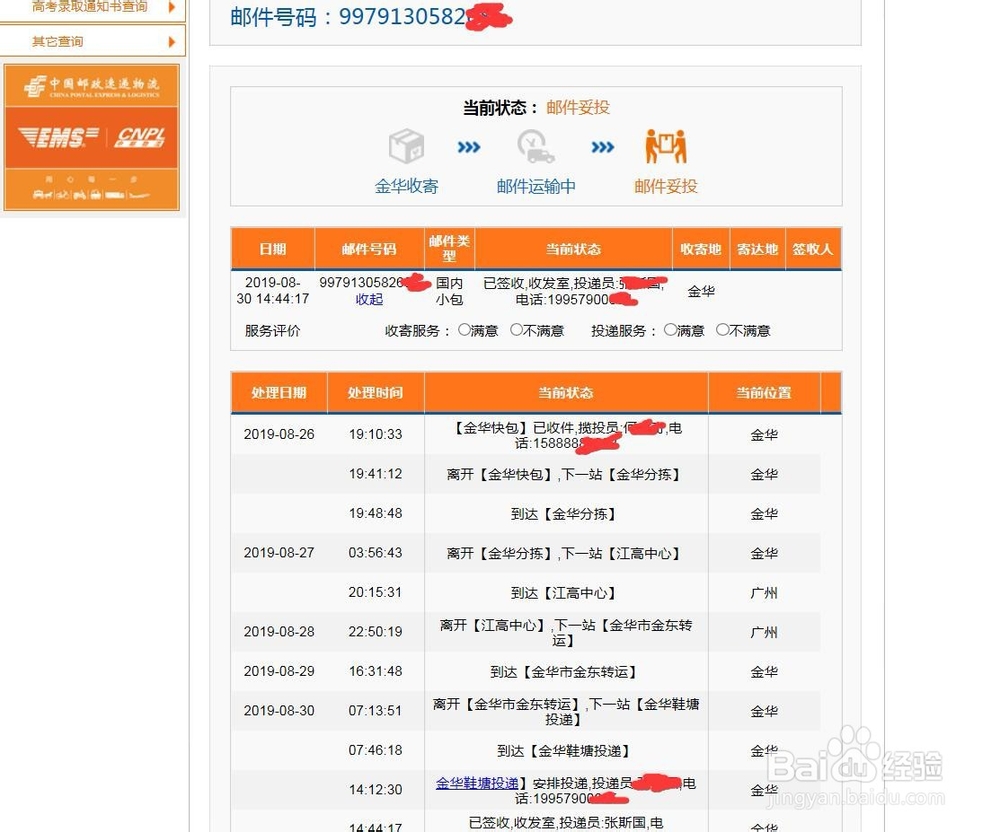Click the 金华收寄 package box icon
The height and width of the screenshot is (832, 1000).
pos(406,147)
